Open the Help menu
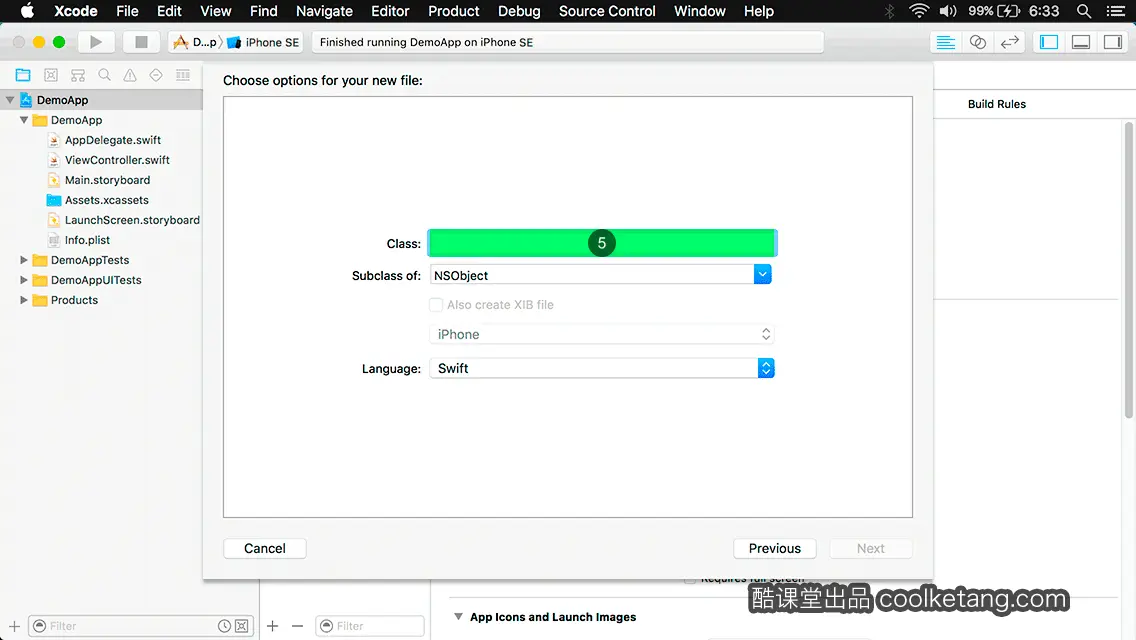1136x640 pixels. (x=759, y=11)
